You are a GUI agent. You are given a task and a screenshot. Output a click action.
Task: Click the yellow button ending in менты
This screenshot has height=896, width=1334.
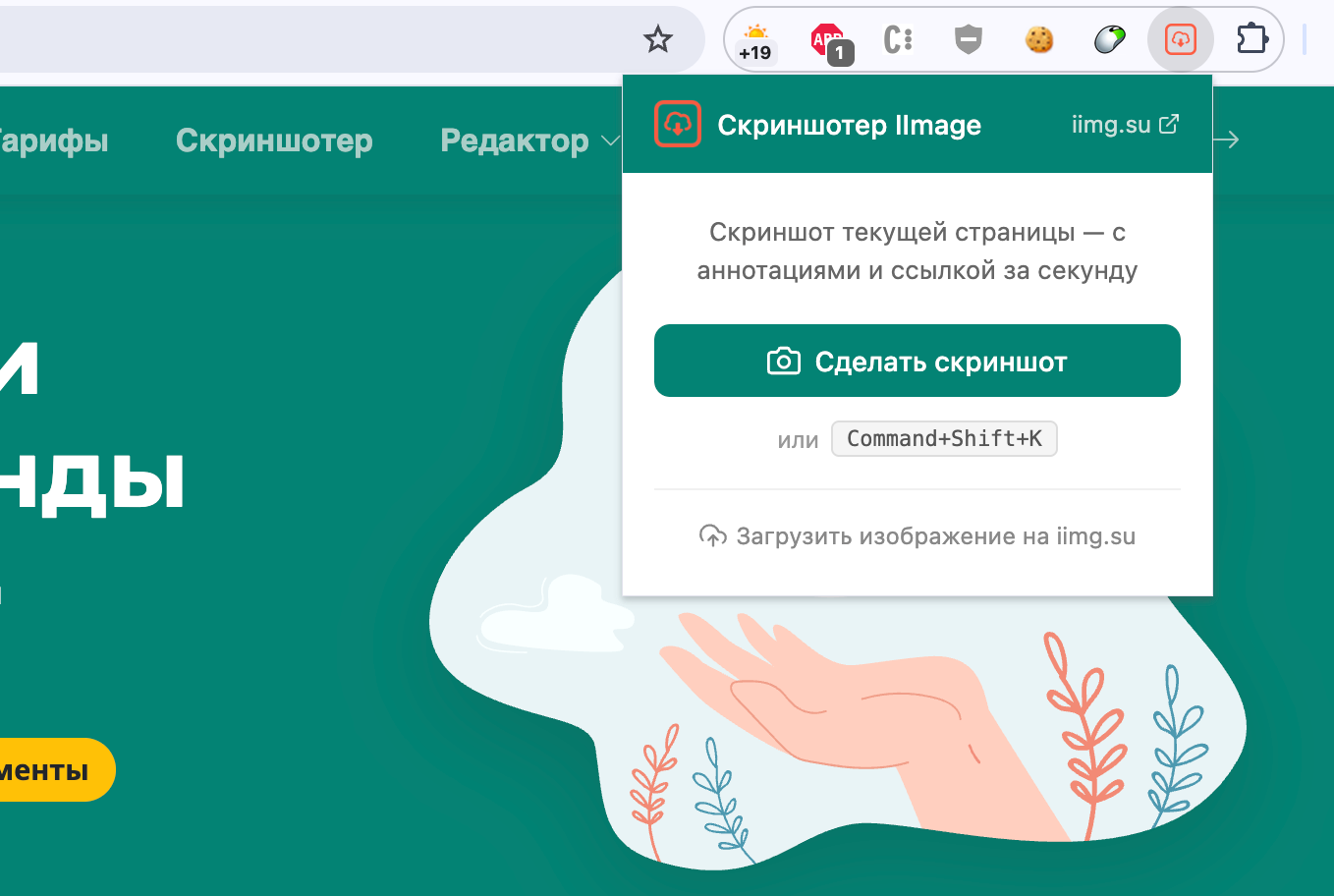pyautogui.click(x=56, y=769)
